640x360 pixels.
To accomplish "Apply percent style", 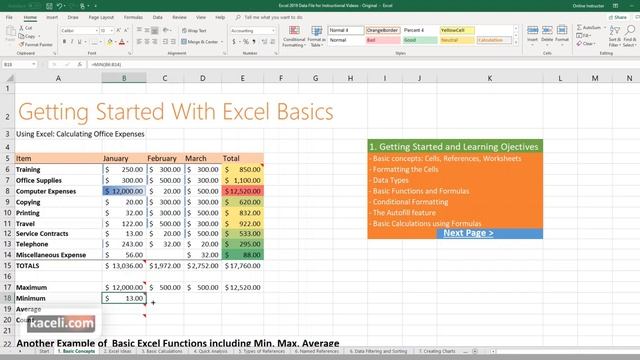I will point(246,42).
